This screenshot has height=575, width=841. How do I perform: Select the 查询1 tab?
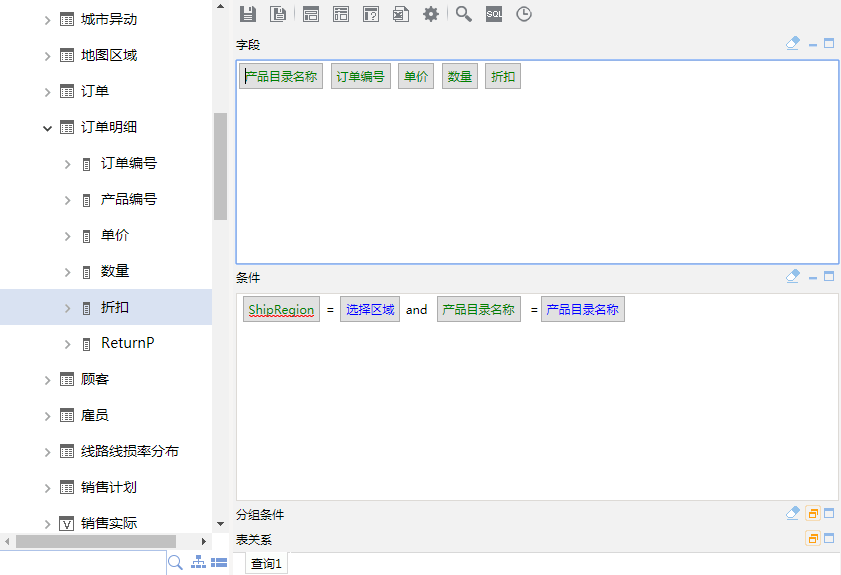(x=266, y=563)
